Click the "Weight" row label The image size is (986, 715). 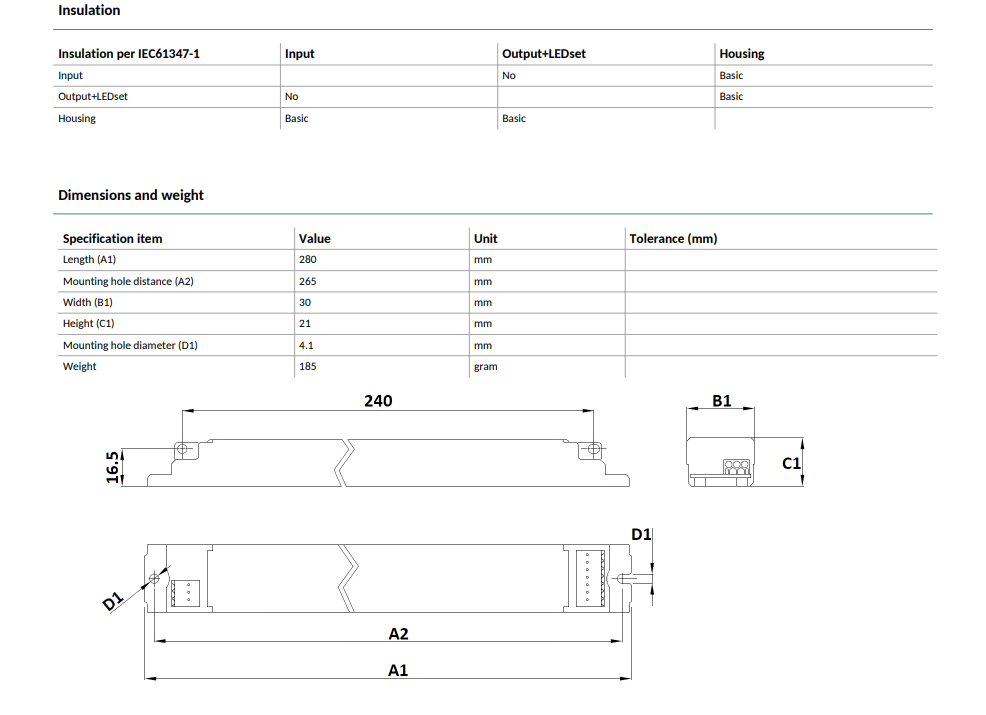[x=79, y=367]
